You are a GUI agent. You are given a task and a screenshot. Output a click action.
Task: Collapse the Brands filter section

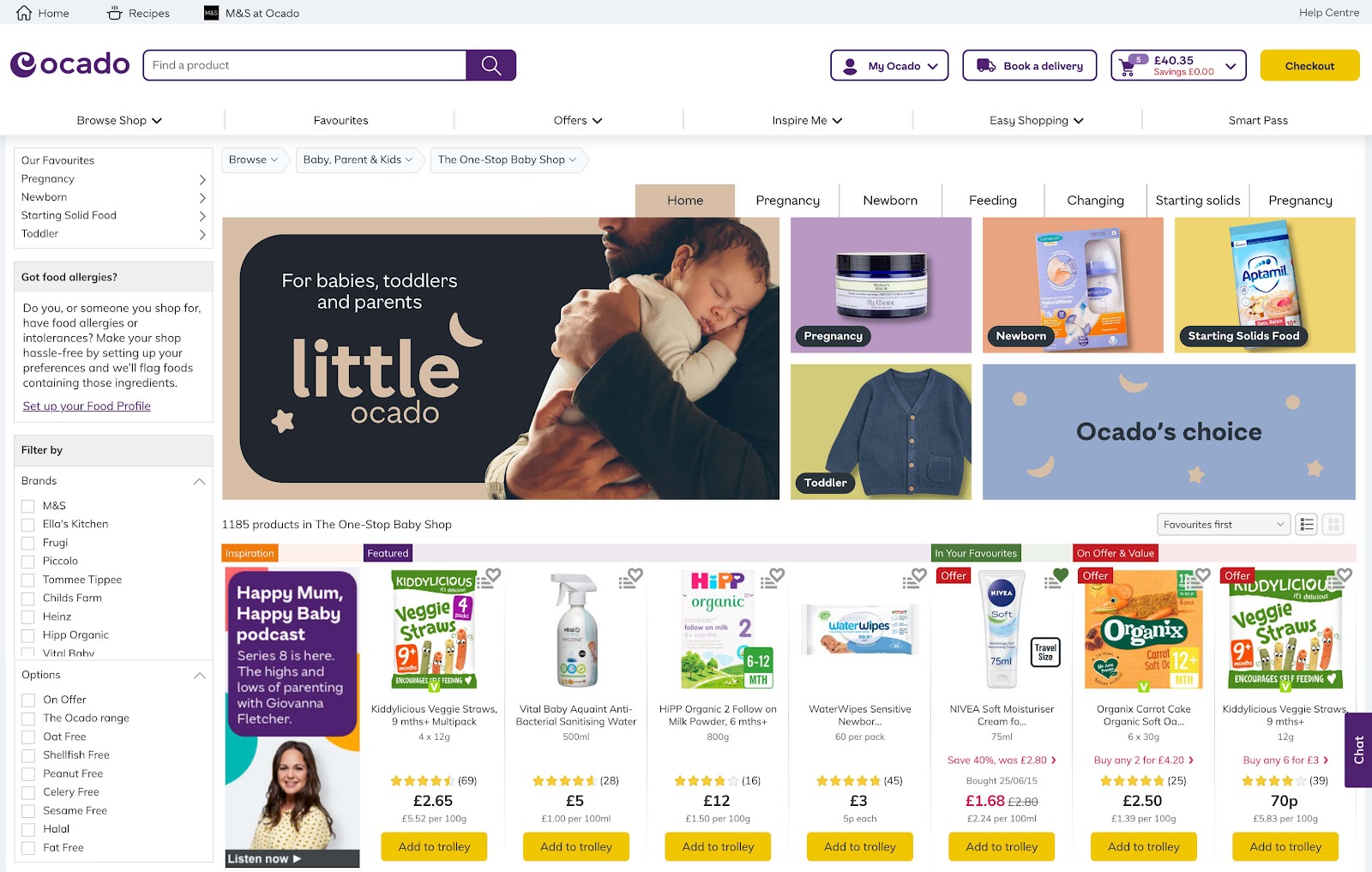tap(200, 481)
